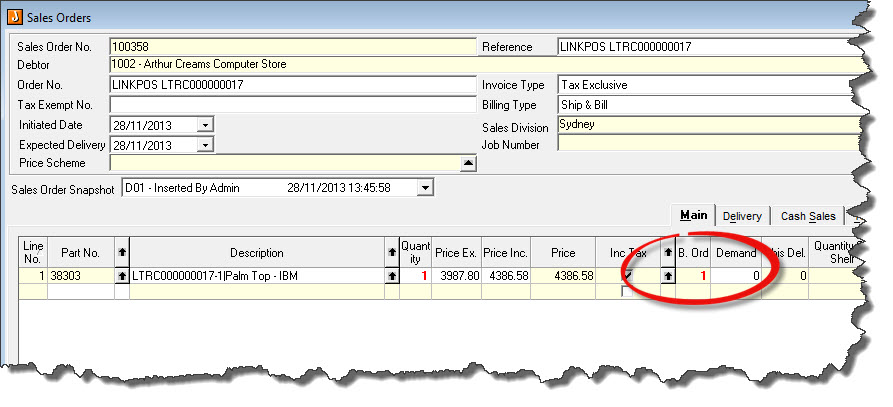
Task: Click the Line No. cell 1
Action: click(x=33, y=276)
